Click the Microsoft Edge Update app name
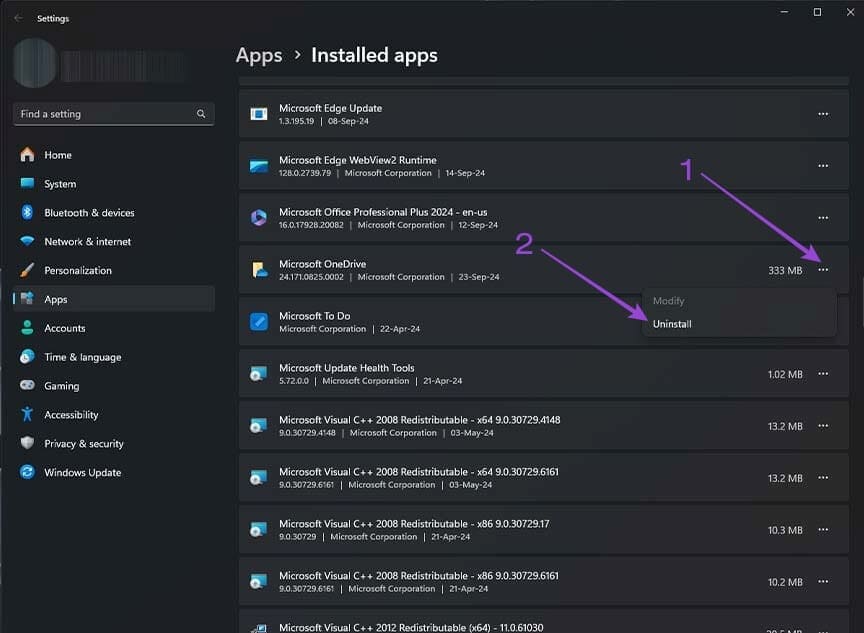 coord(330,108)
